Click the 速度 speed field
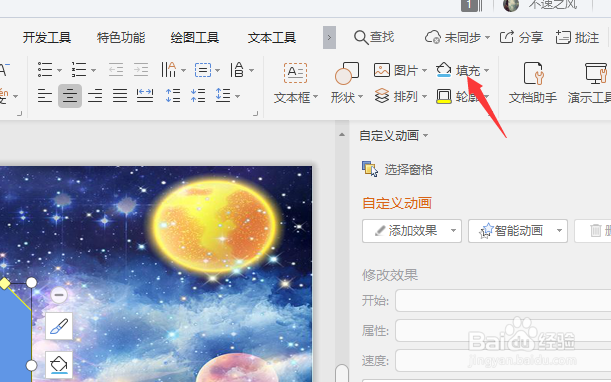Screen dimensions: 611x382 click(x=503, y=361)
